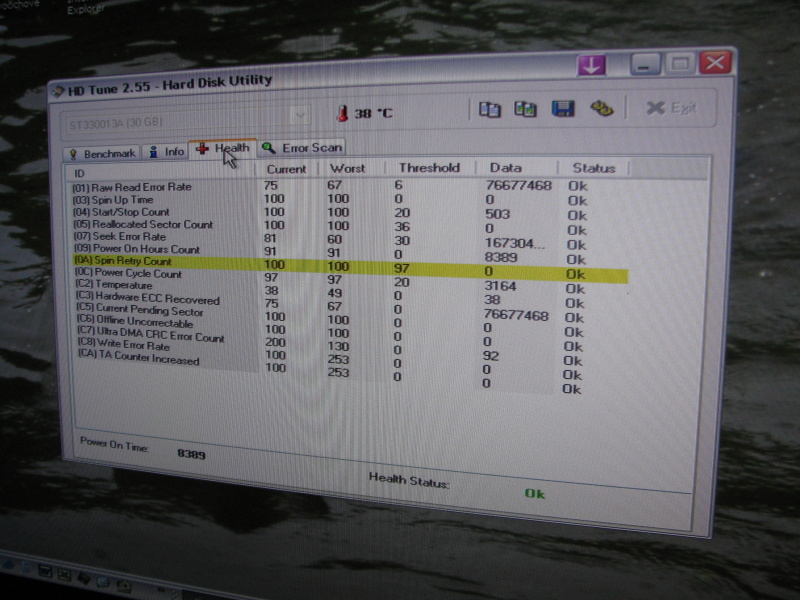Select the highlighted (0A) Spin Retry Count row
Screen dimensions: 800x600
350,267
